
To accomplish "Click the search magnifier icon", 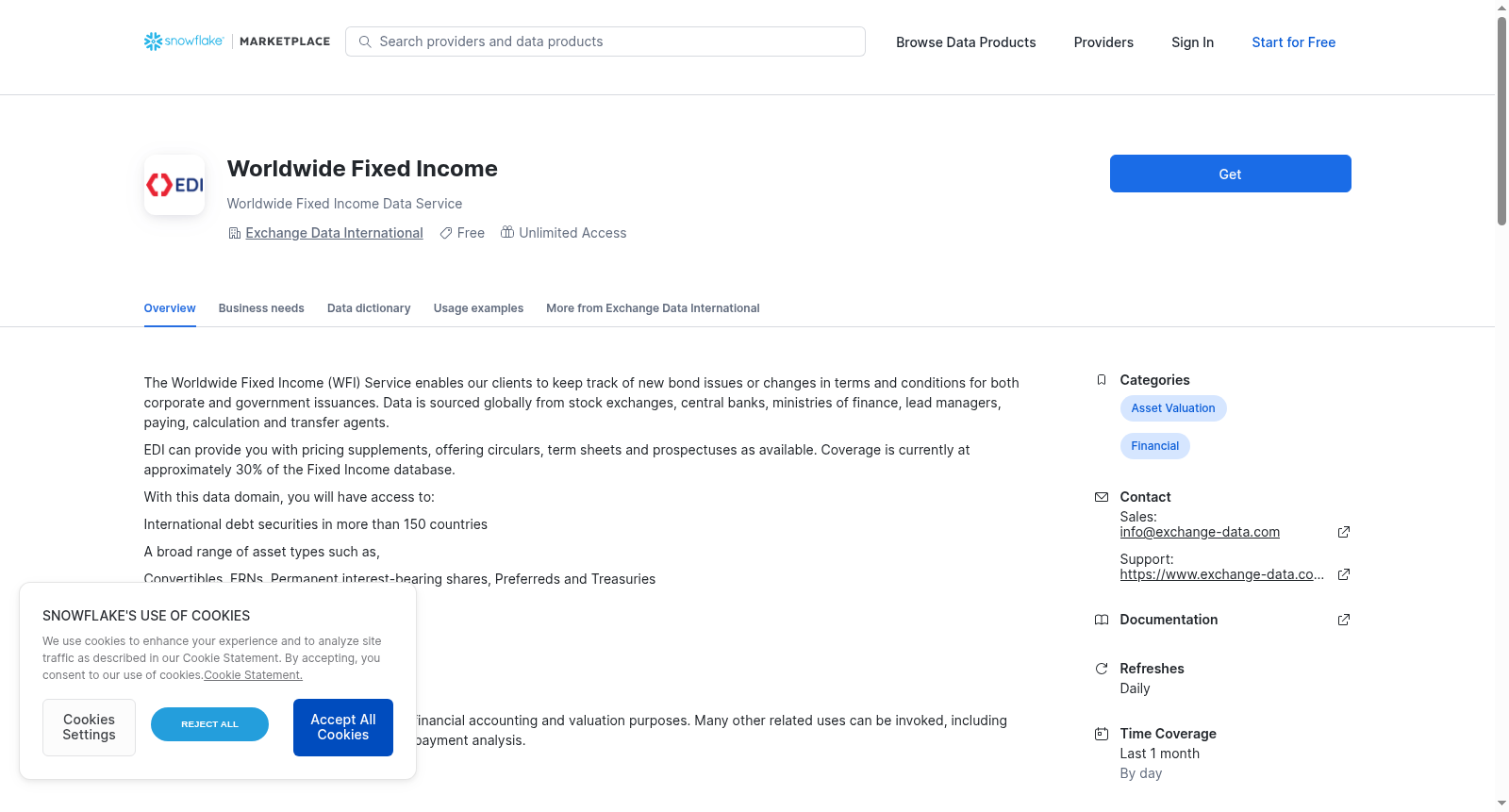I will click(x=365, y=41).
